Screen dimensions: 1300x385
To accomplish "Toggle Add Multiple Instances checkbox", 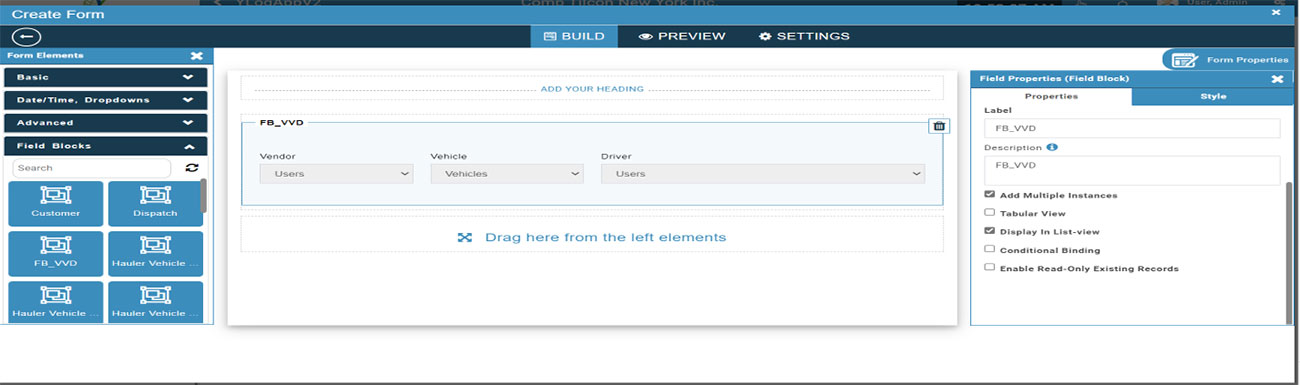I will point(989,195).
